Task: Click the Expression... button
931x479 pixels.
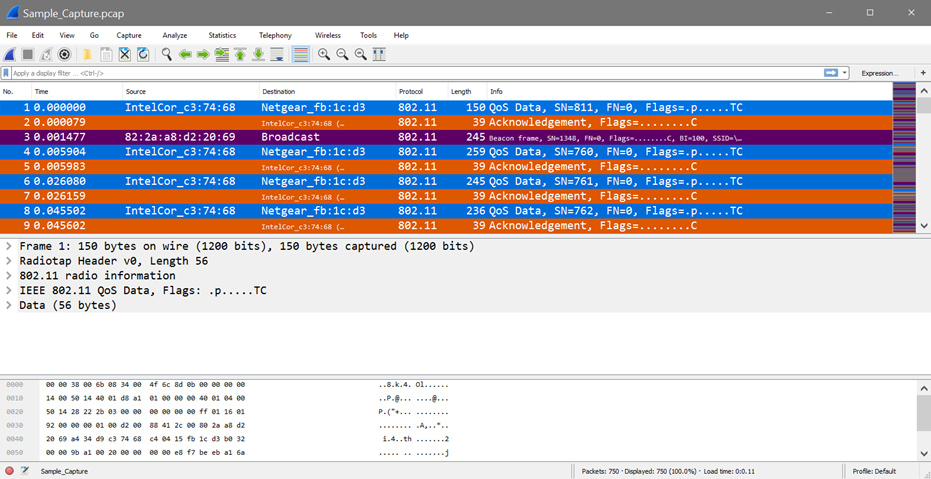Action: point(880,73)
